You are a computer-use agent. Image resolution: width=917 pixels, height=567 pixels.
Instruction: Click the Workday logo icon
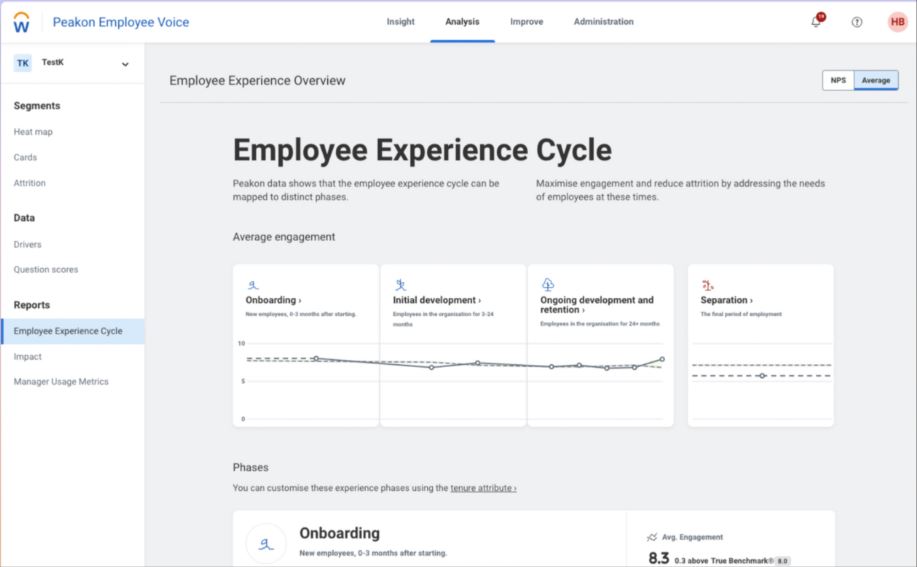[22, 22]
